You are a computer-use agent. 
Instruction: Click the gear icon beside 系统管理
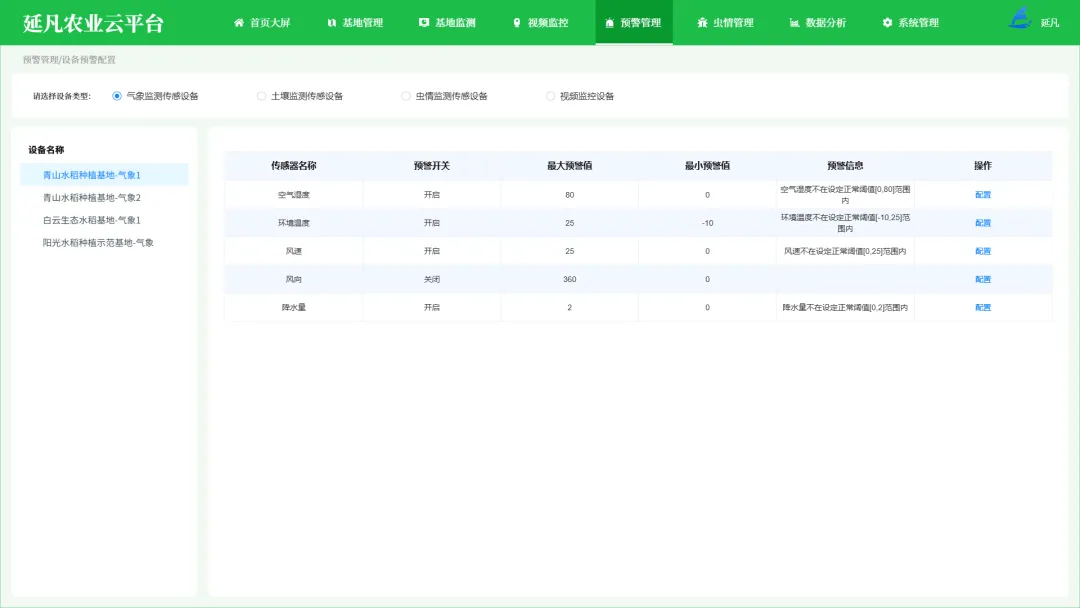[x=887, y=23]
